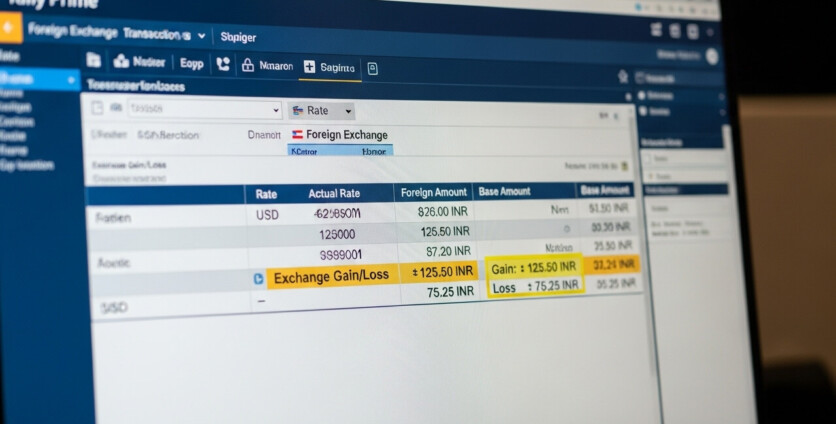Click the arrow on the highlighted sidebar item
836x424 pixels.
71,81
